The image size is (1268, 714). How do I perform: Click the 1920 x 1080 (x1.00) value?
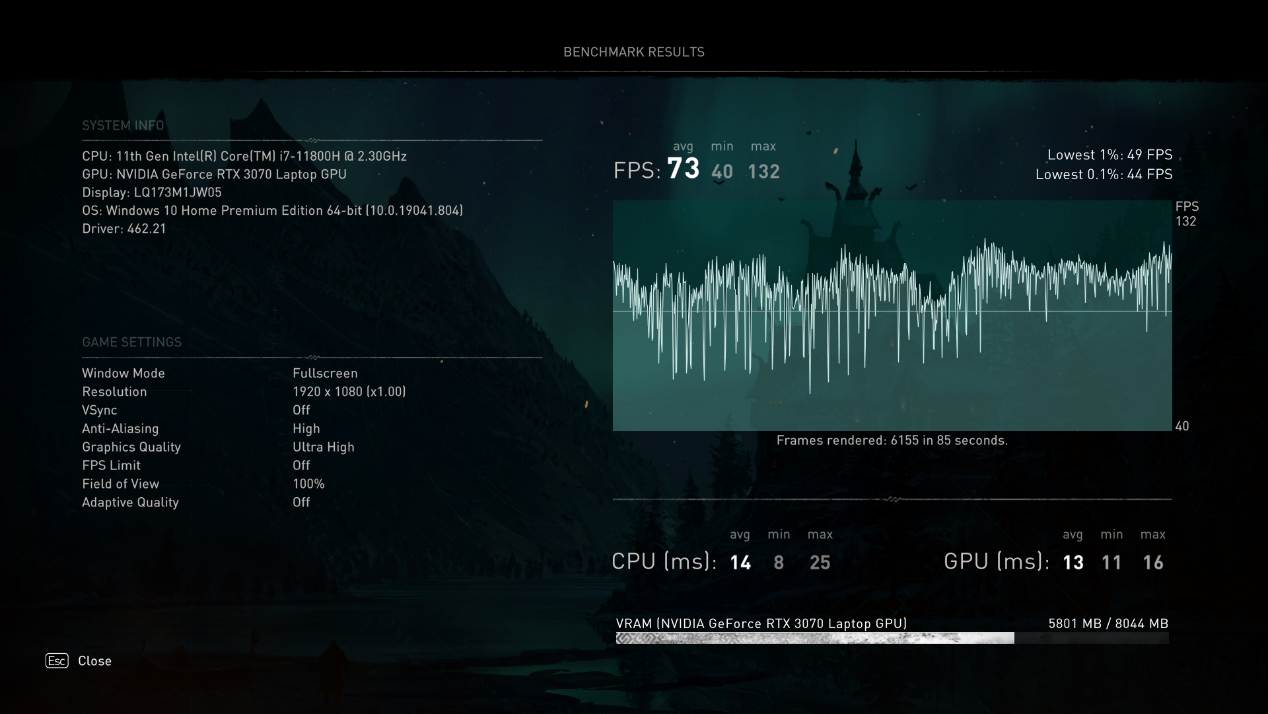(349, 392)
